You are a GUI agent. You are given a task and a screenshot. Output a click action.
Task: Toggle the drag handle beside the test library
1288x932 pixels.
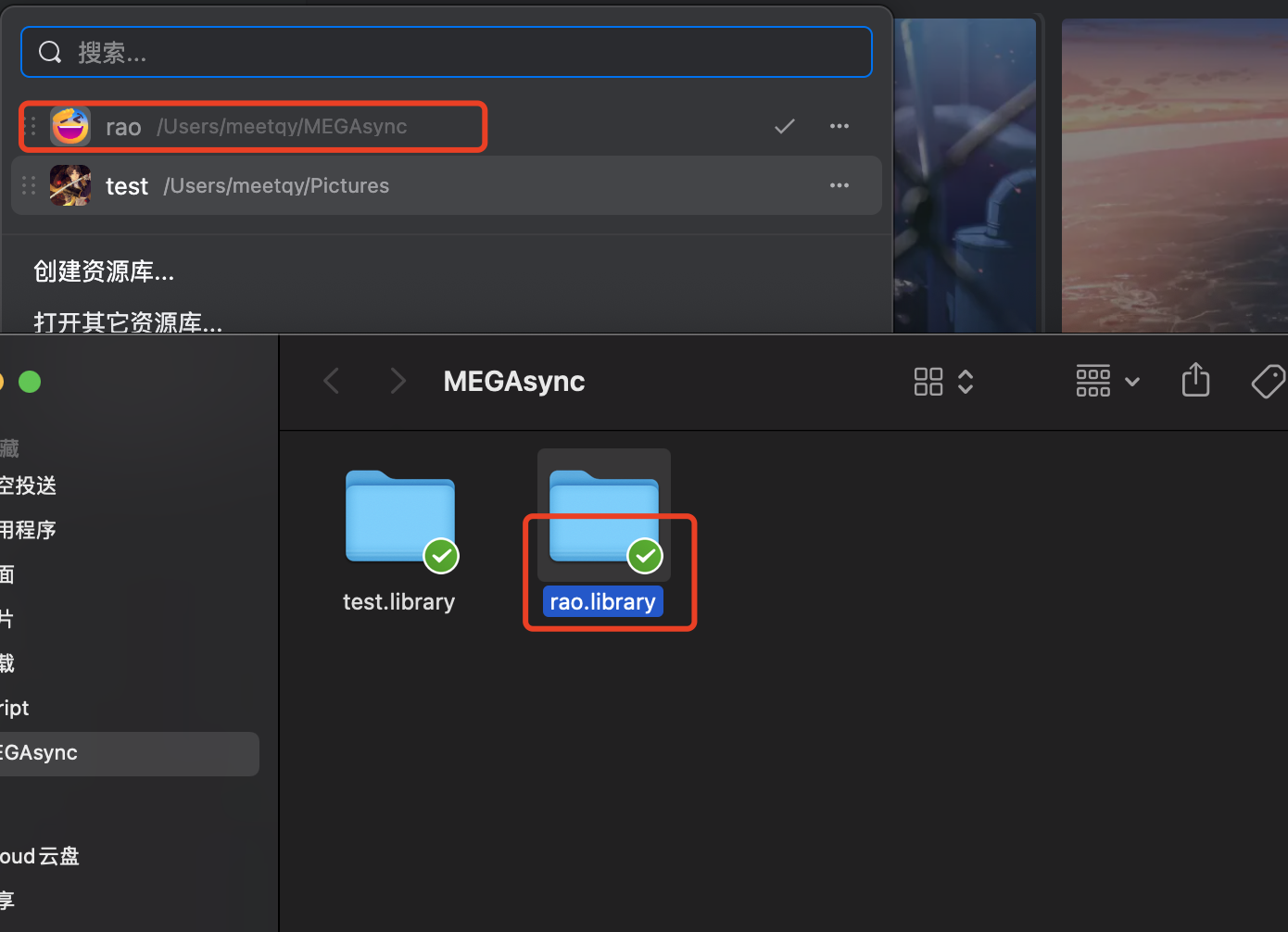point(28,185)
